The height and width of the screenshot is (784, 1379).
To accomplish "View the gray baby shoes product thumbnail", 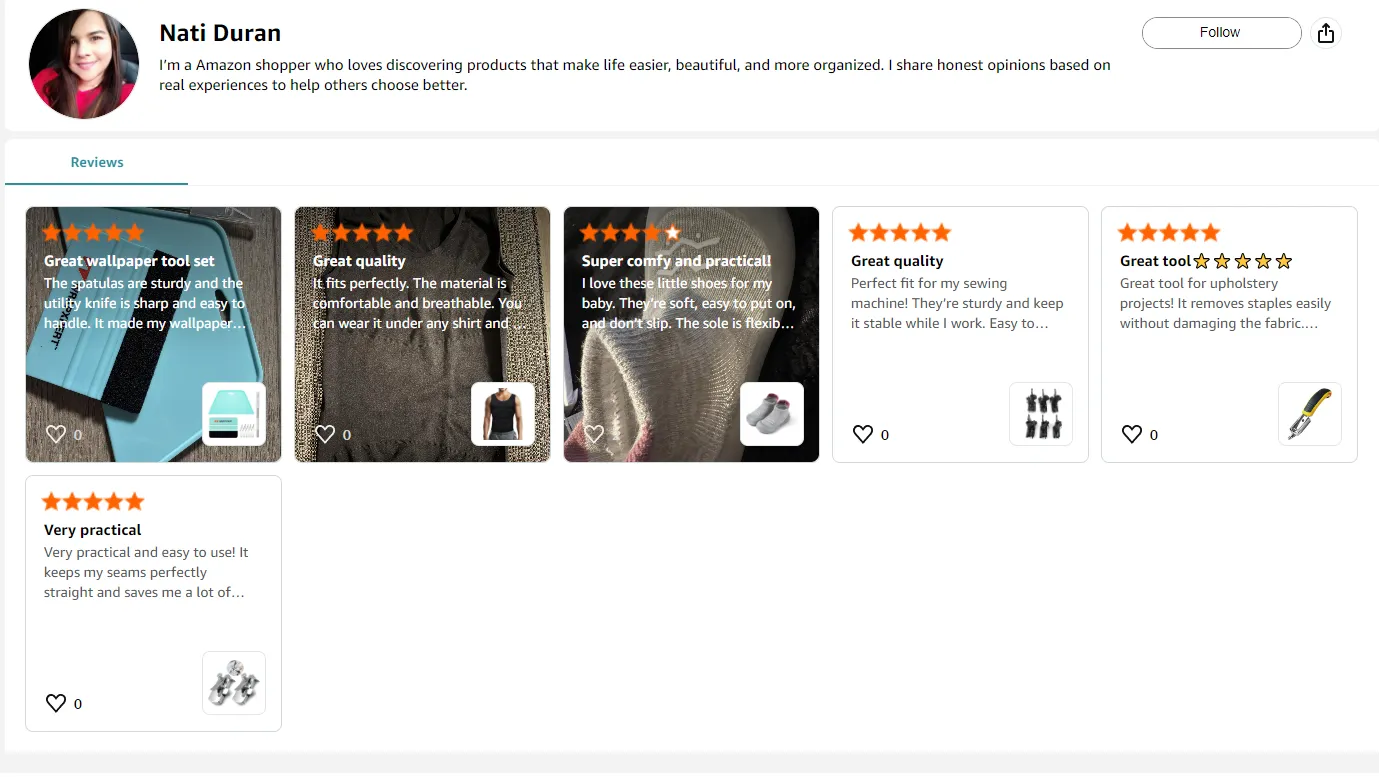I will point(772,414).
